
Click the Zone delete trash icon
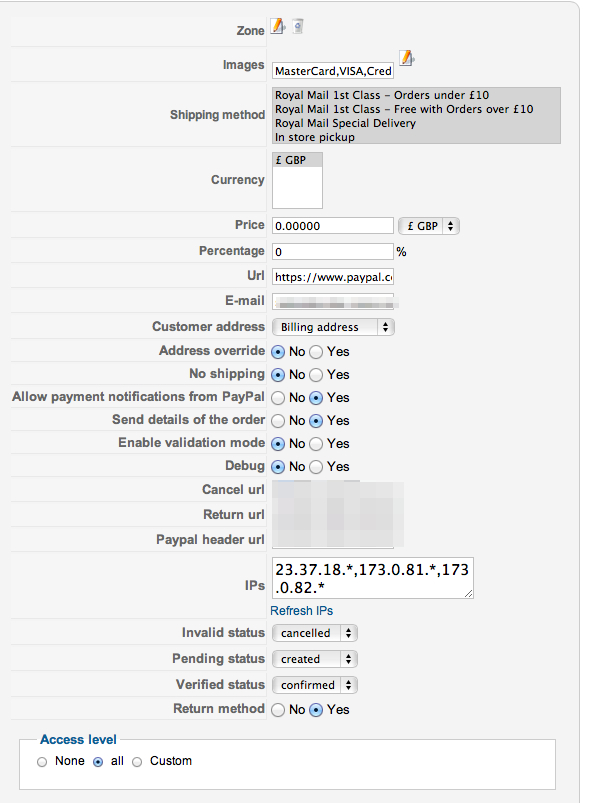(298, 26)
